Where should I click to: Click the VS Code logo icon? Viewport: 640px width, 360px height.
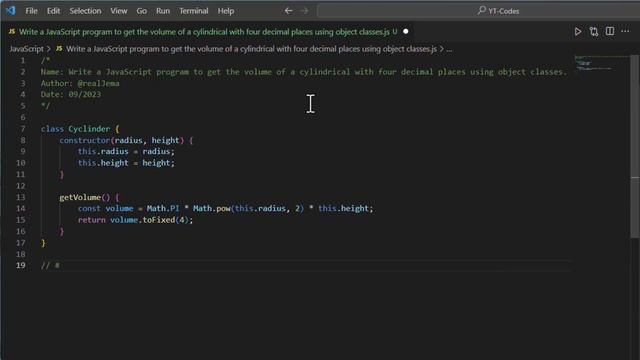tap(11, 11)
